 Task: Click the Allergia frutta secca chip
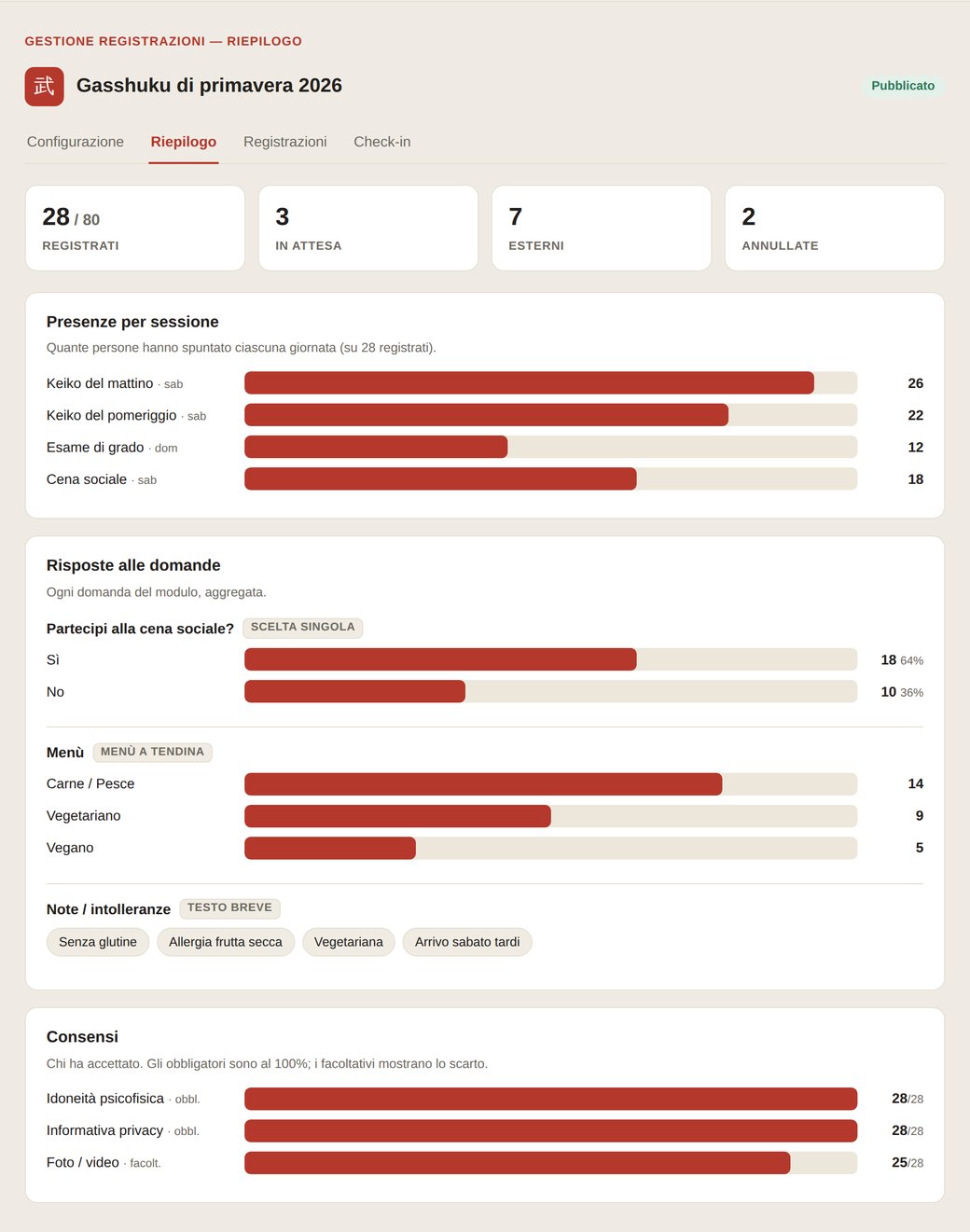(226, 942)
